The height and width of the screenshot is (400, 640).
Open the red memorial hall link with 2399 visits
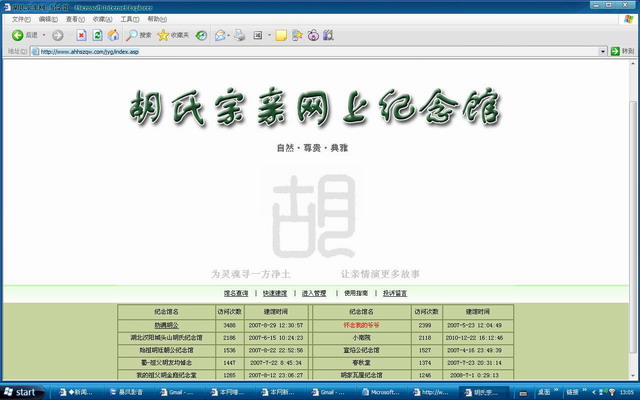pos(361,325)
